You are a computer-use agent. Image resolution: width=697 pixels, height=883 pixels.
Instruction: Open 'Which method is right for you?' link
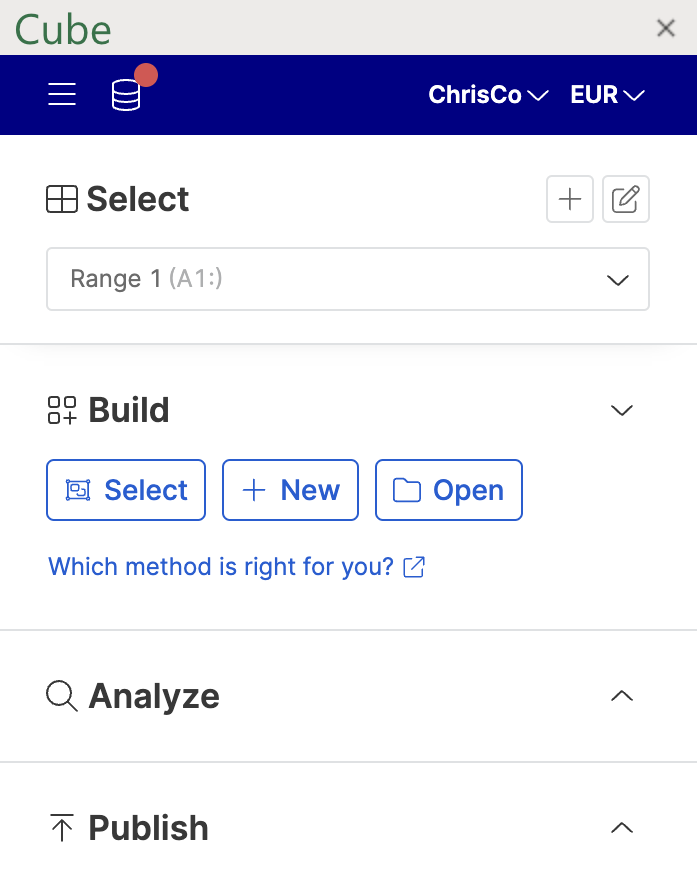(221, 567)
